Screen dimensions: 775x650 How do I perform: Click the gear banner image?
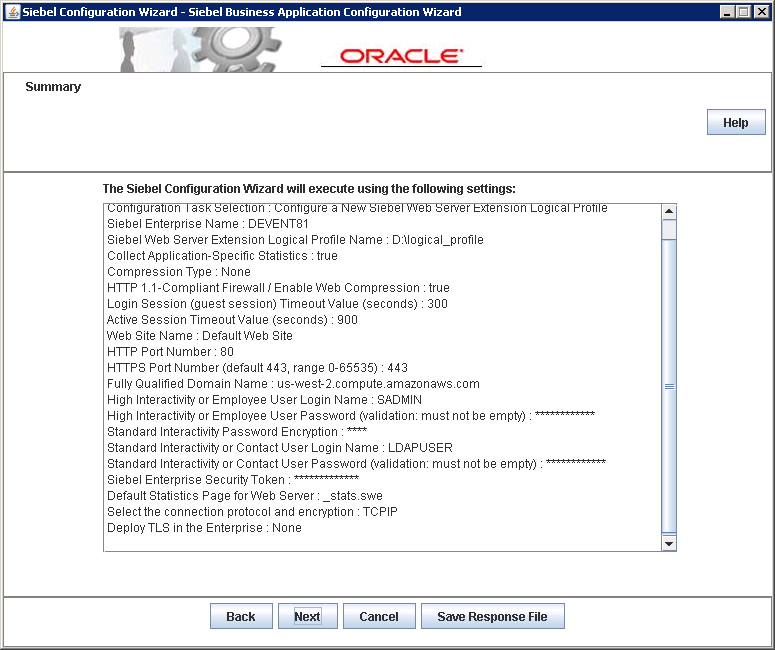pos(200,49)
